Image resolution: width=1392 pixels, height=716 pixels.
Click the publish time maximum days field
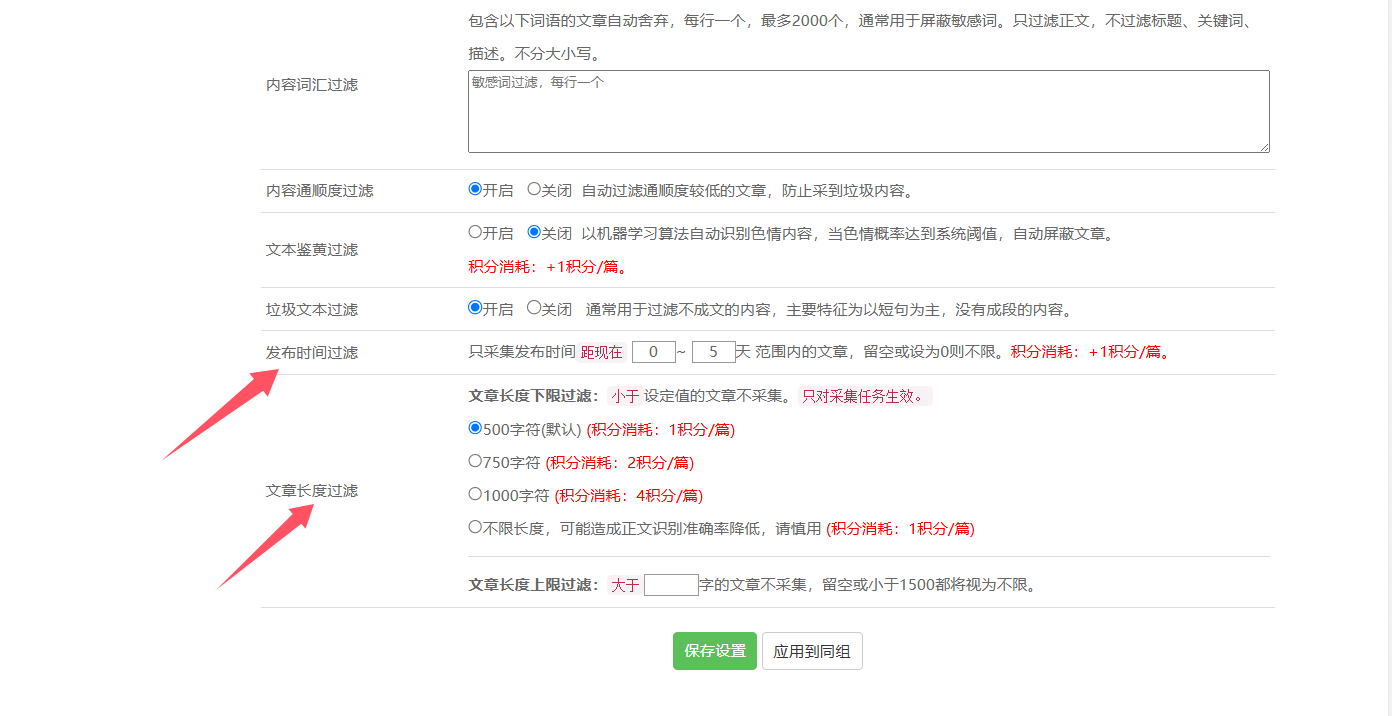[713, 352]
